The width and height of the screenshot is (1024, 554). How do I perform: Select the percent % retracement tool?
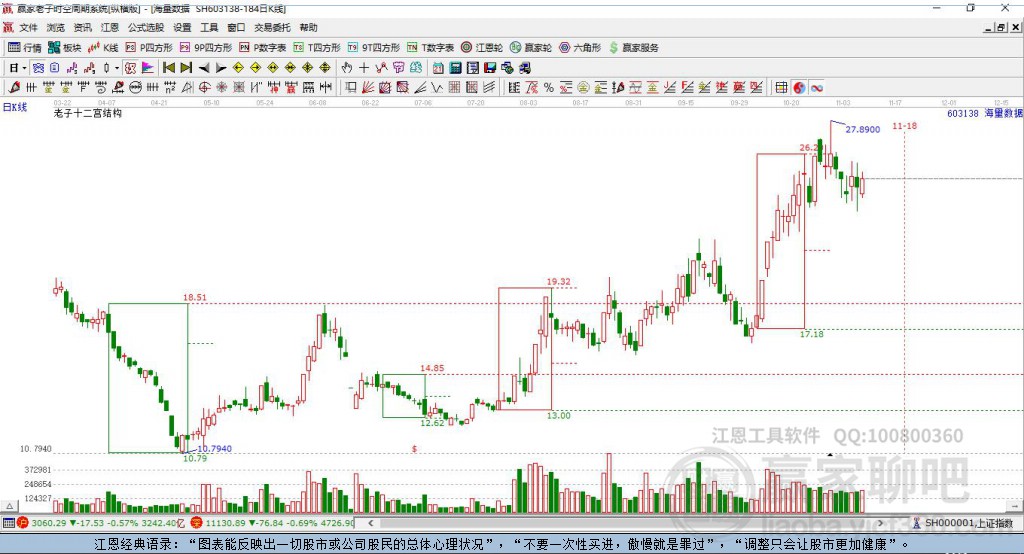click(549, 88)
